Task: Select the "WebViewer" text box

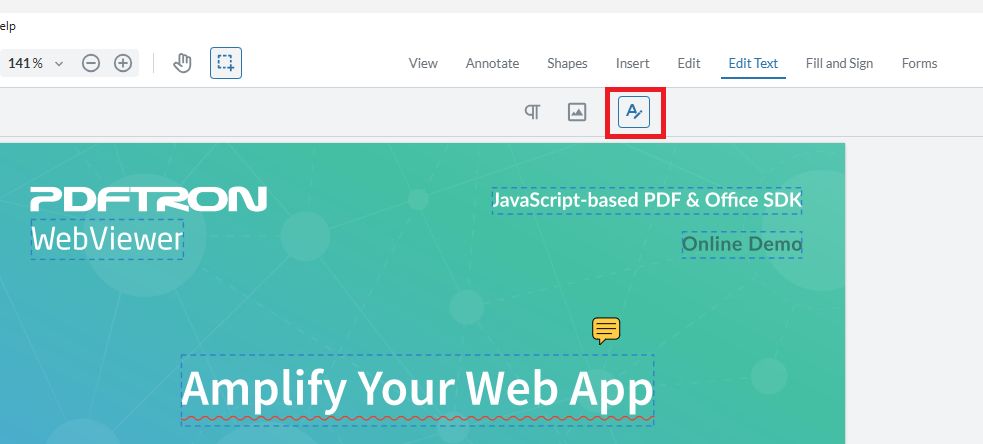Action: pos(107,240)
